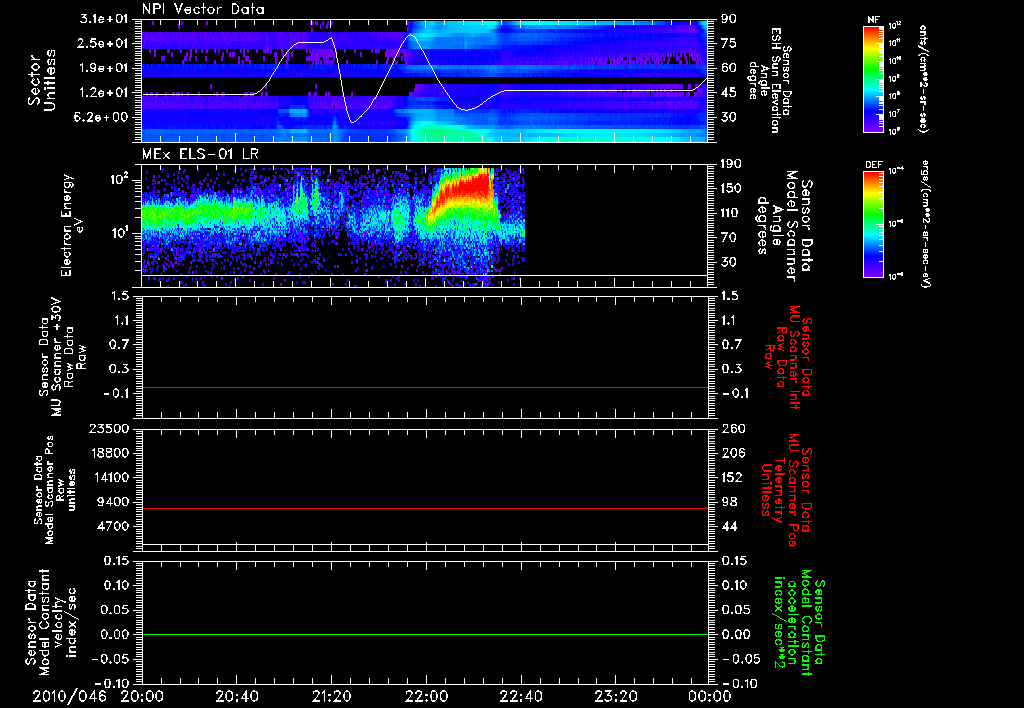This screenshot has height=708, width=1024.
Task: Click the 14100 scanner position tick value
Action: [109, 477]
